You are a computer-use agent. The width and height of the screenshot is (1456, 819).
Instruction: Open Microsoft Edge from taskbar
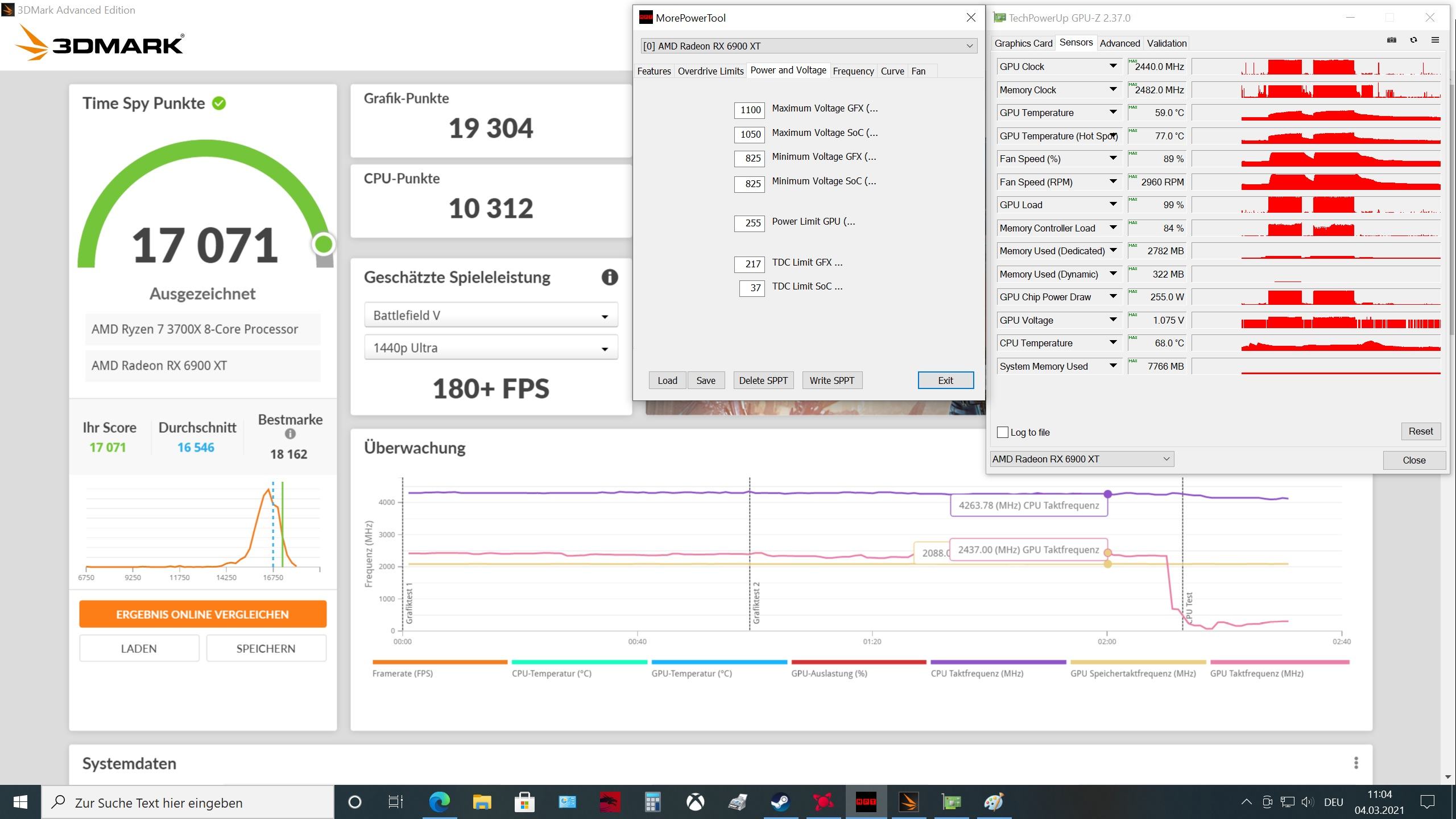pos(439,802)
